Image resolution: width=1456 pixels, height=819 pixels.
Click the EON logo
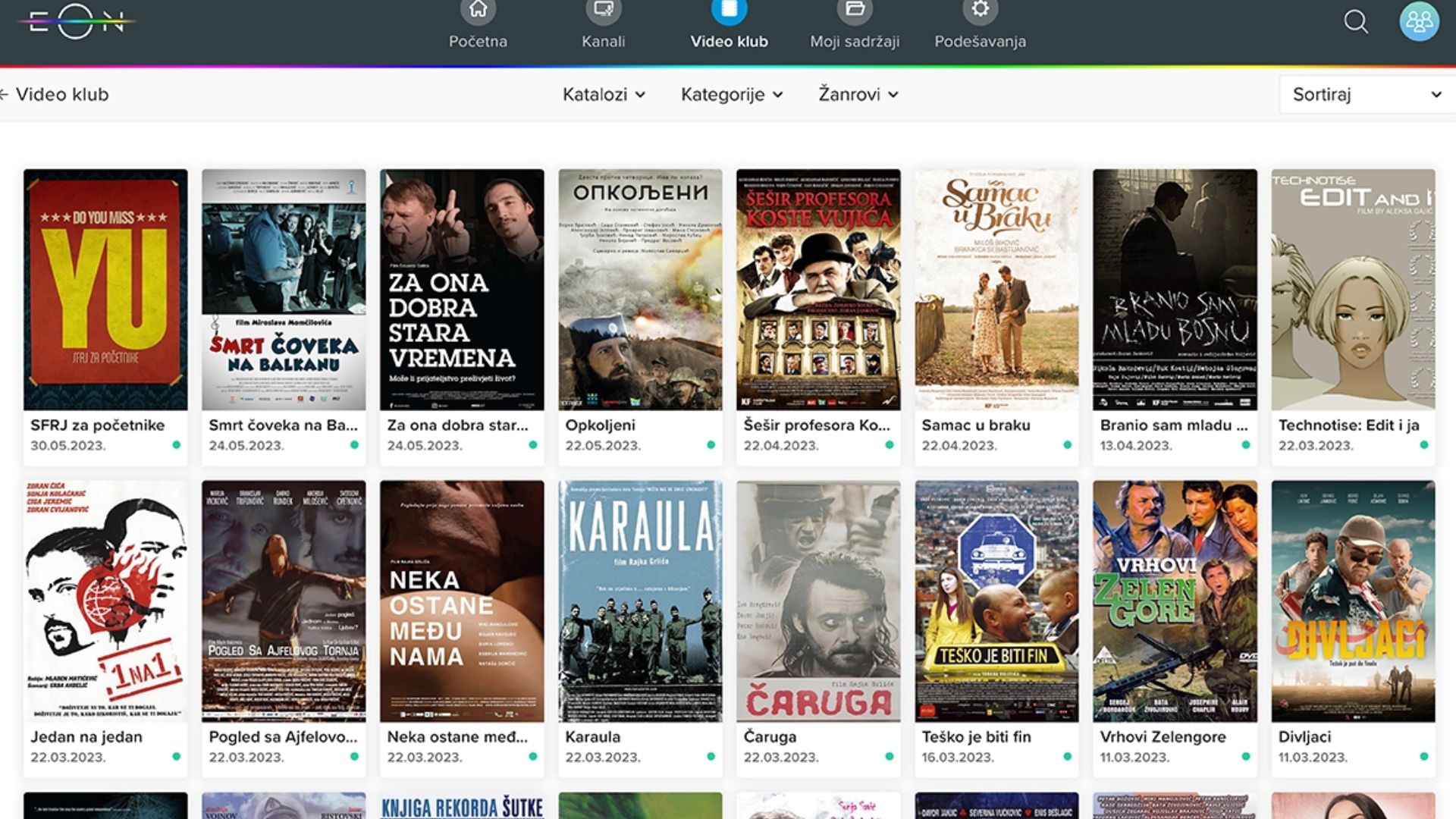coord(76,21)
